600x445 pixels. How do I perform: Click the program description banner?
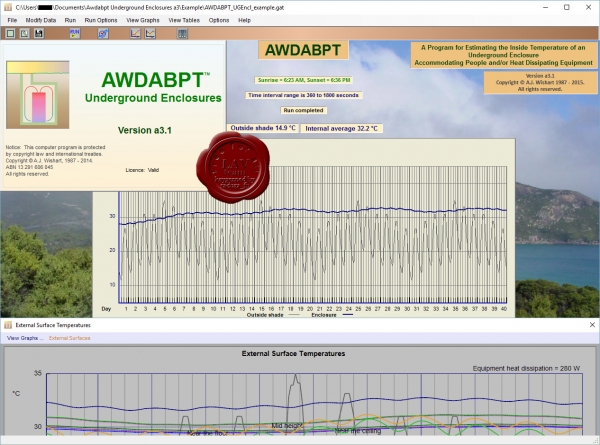coord(503,55)
